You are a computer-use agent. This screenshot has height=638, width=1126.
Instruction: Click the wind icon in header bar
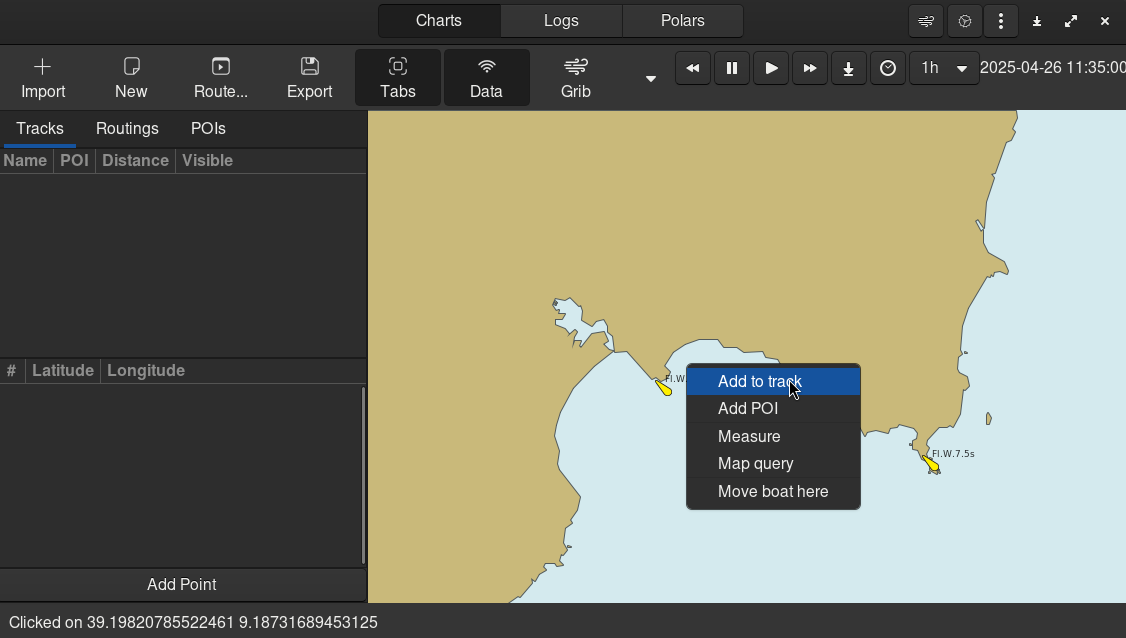(926, 21)
